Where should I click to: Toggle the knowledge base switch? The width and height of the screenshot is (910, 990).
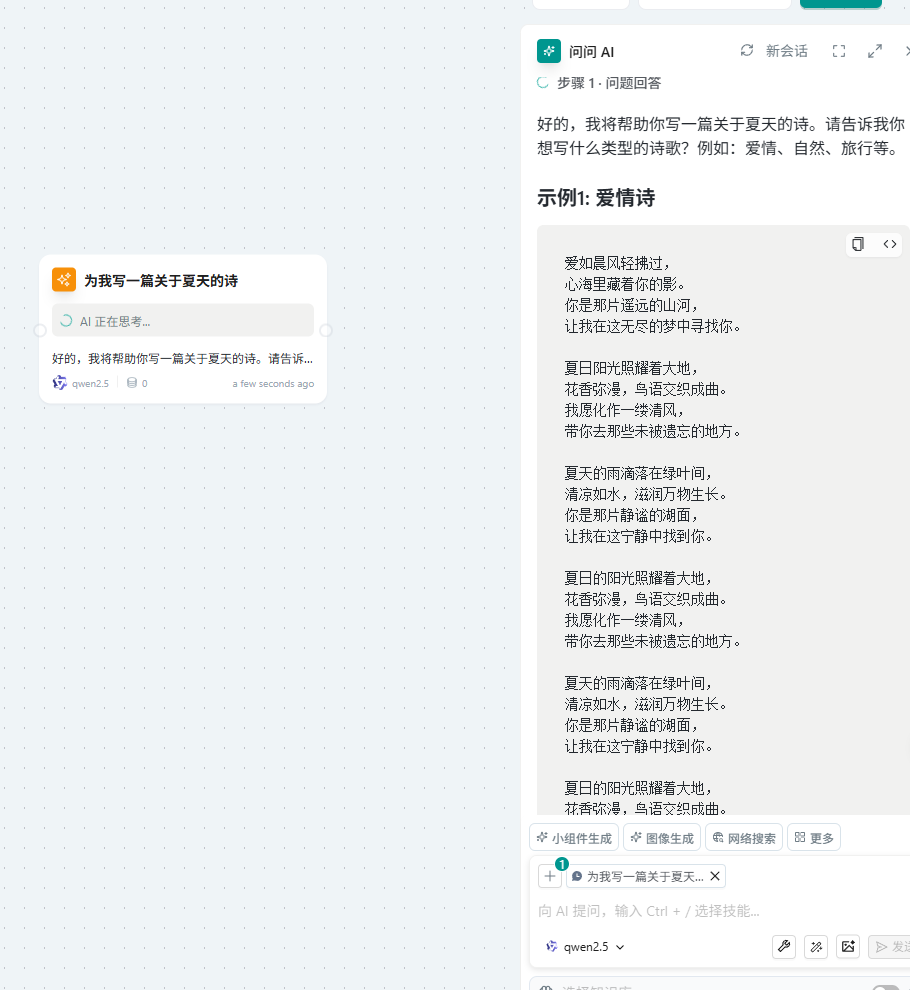[886, 987]
